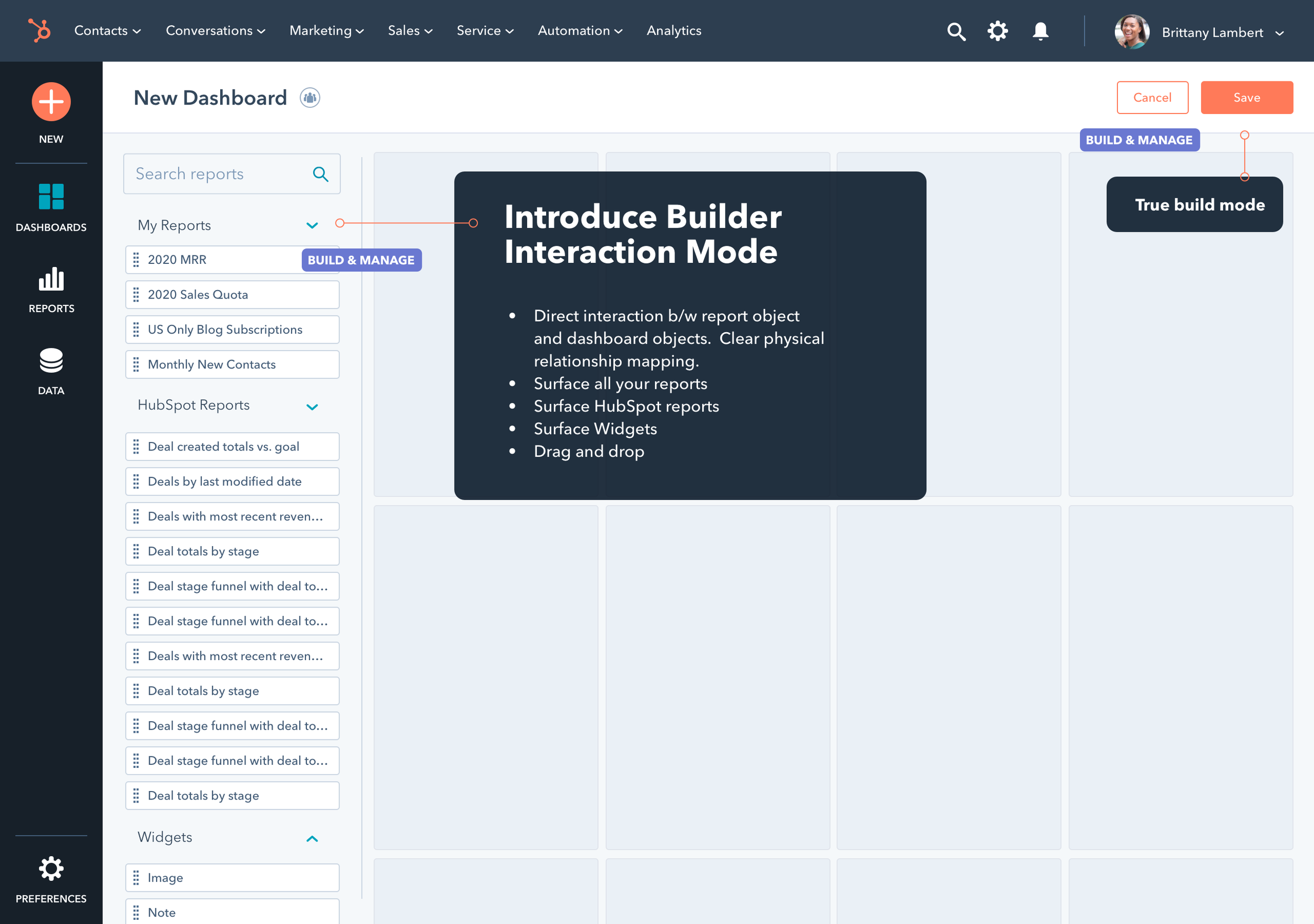Toggle the Widgets section chevron
The image size is (1314, 924).
click(312, 839)
